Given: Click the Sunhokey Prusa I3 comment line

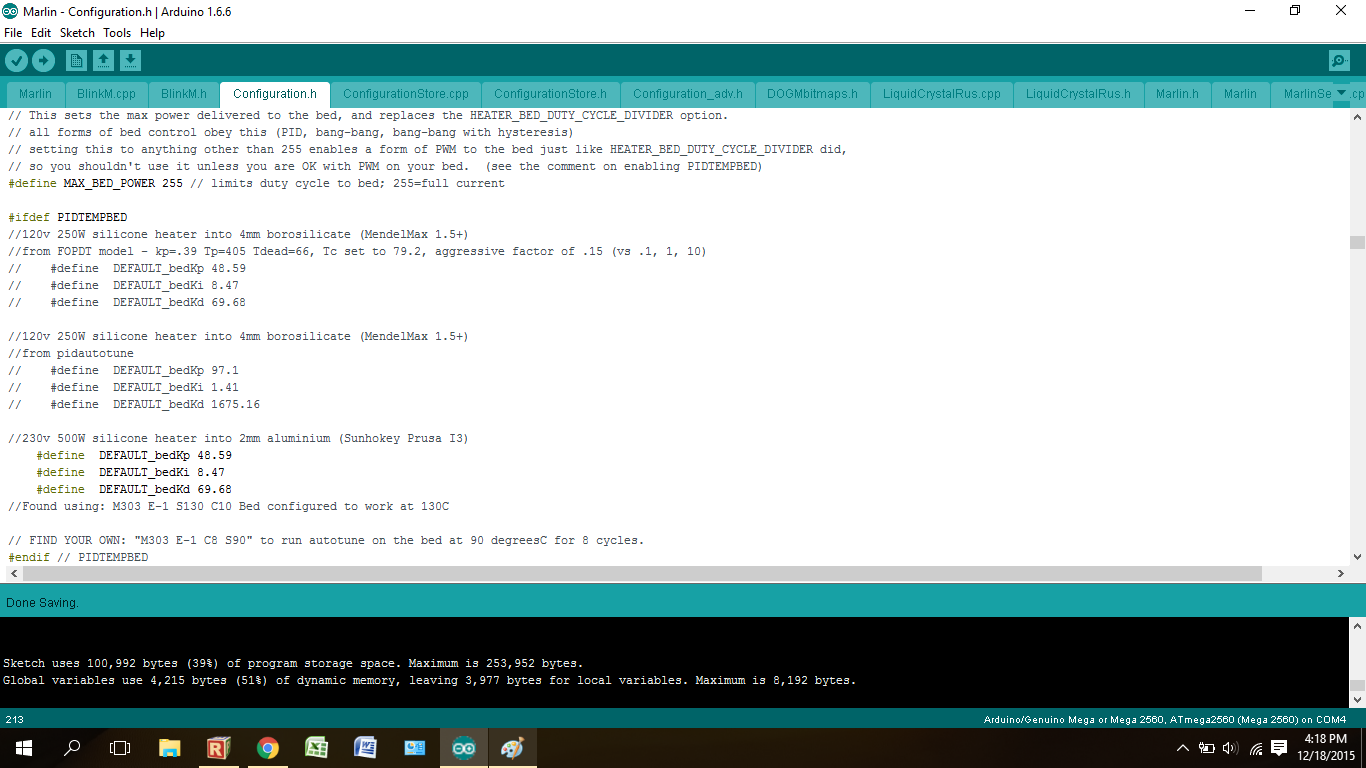Looking at the screenshot, I should click(238, 438).
